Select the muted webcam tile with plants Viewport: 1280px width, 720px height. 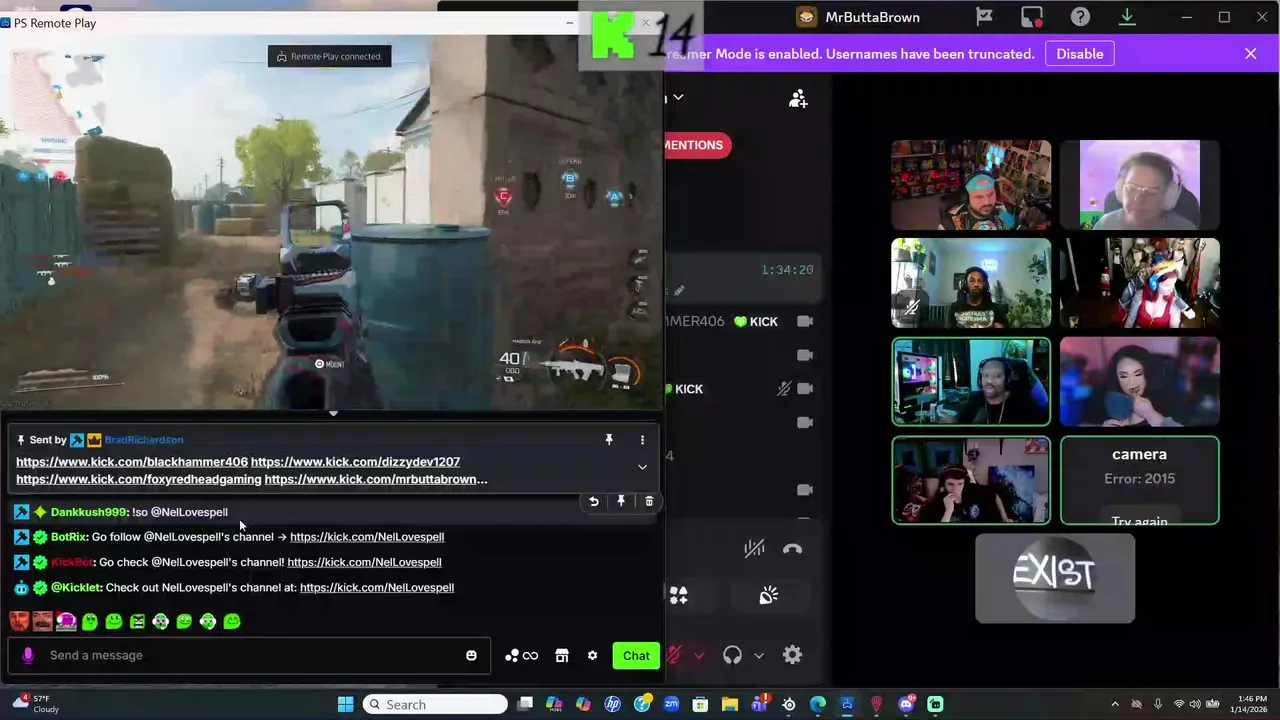(971, 283)
